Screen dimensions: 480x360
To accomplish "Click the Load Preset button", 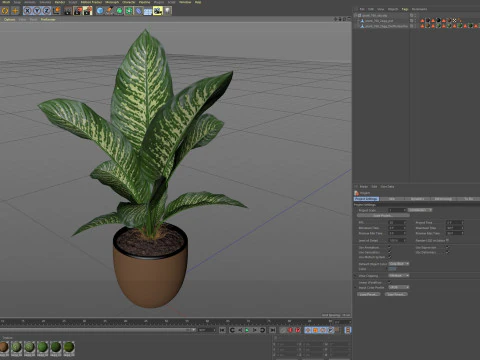I will pos(368,294).
